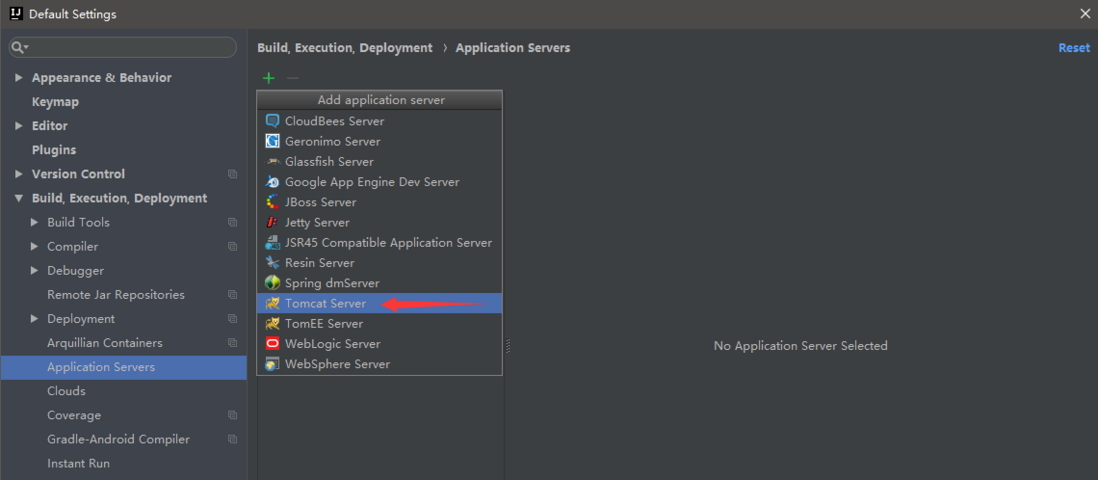The image size is (1098, 480).
Task: Click the Geronimo Server icon
Action: pos(272,142)
